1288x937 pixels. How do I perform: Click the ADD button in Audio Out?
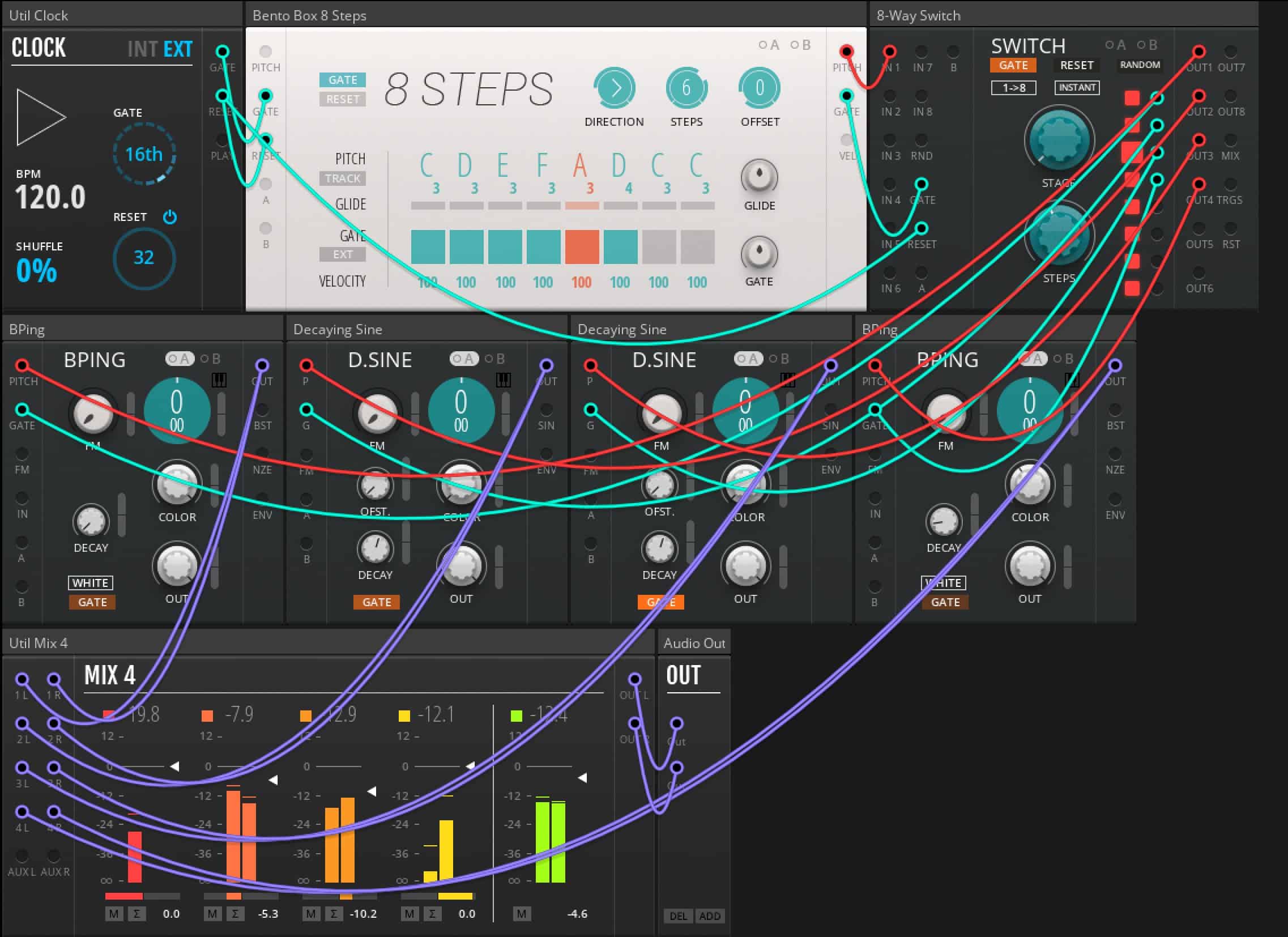(x=709, y=916)
